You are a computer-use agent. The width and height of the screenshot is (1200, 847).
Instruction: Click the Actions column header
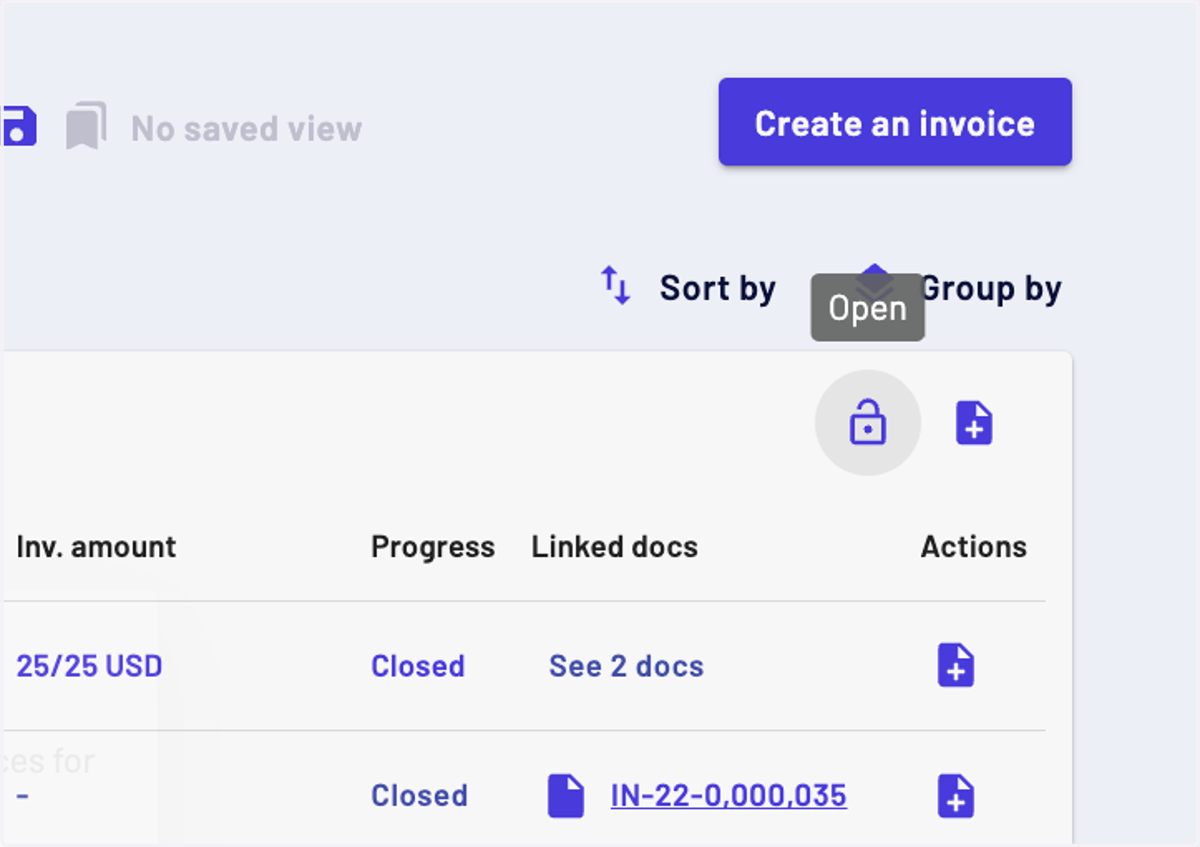pos(974,547)
